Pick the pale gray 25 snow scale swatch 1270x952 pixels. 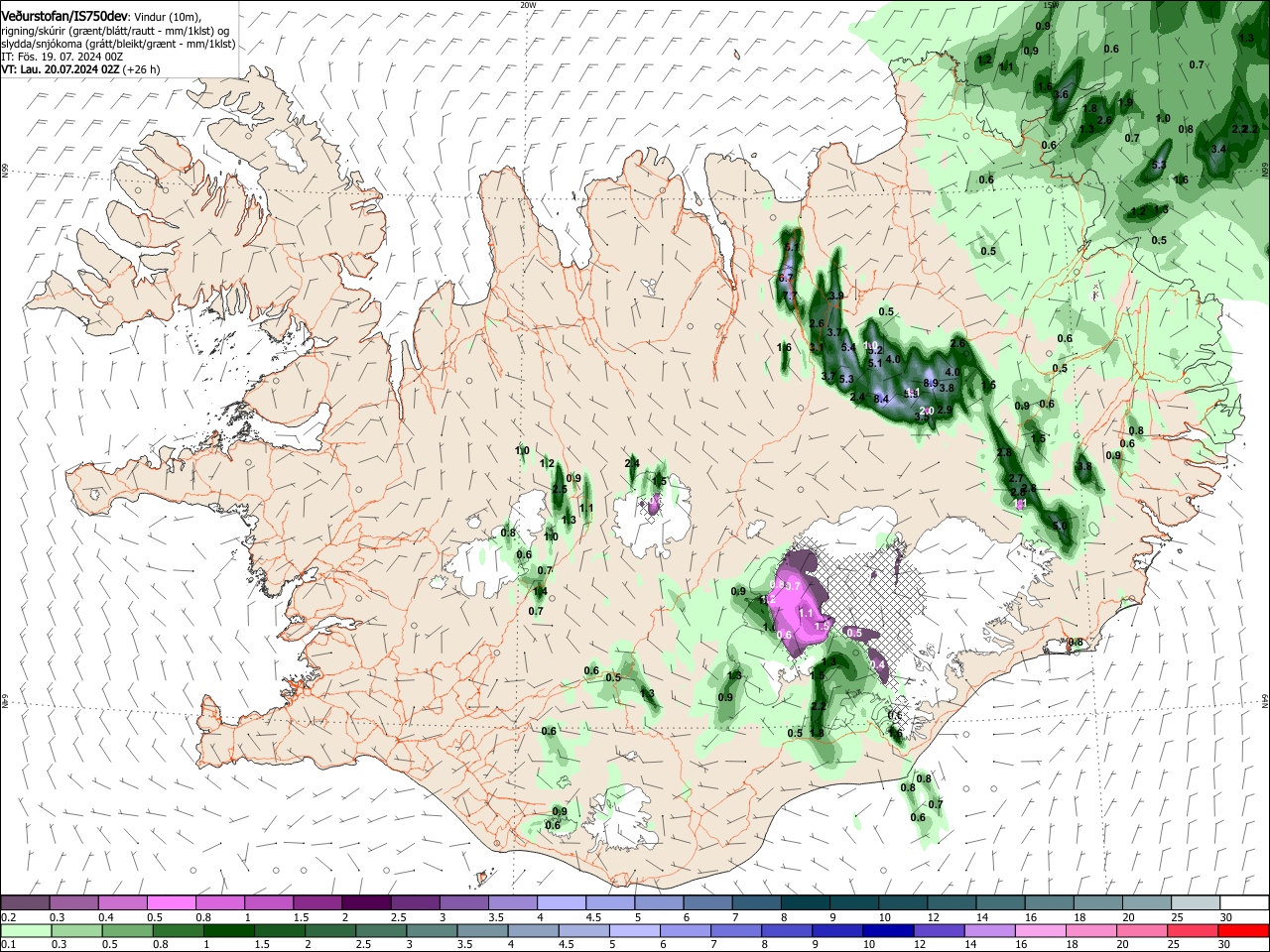(x=1194, y=902)
